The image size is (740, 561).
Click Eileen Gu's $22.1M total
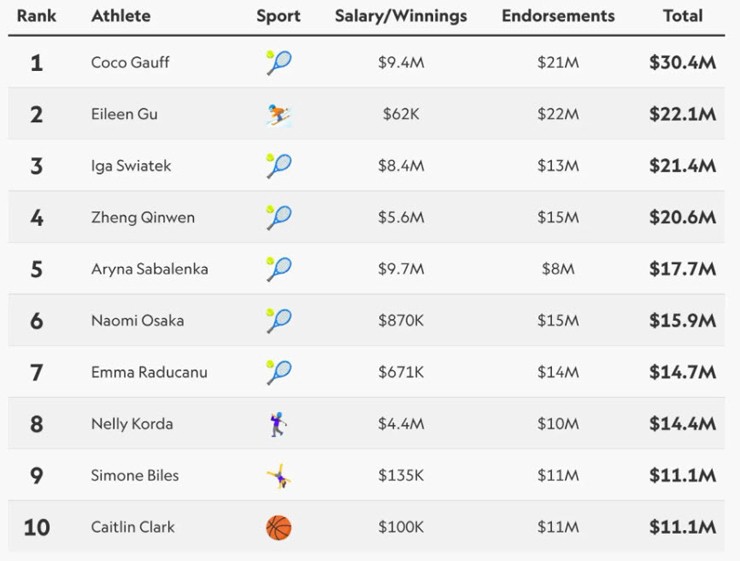(683, 114)
